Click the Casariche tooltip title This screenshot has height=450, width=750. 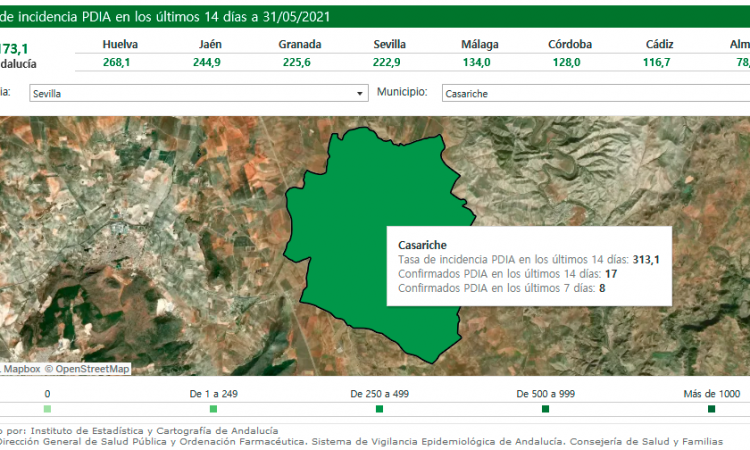coord(422,244)
